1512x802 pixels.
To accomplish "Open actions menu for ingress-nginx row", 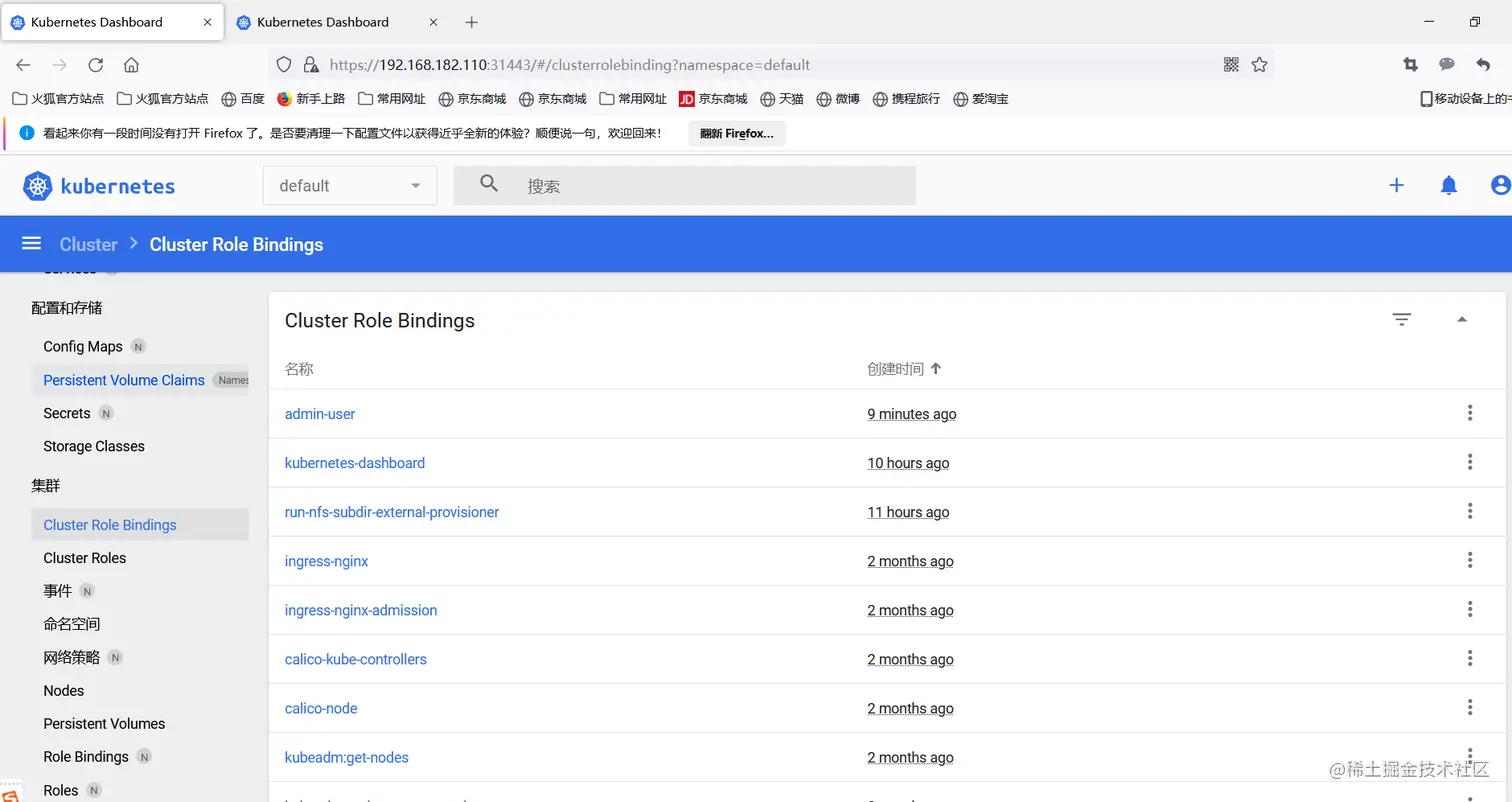I will coord(1470,560).
